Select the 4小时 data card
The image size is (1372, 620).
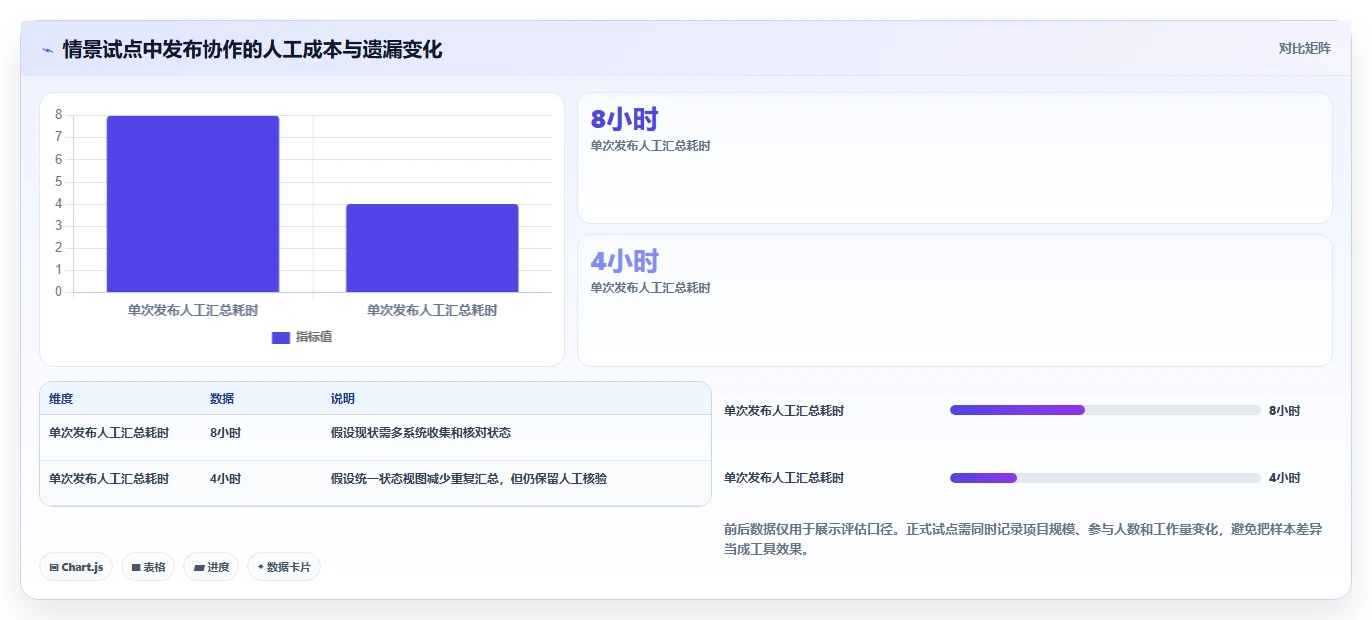[955, 300]
